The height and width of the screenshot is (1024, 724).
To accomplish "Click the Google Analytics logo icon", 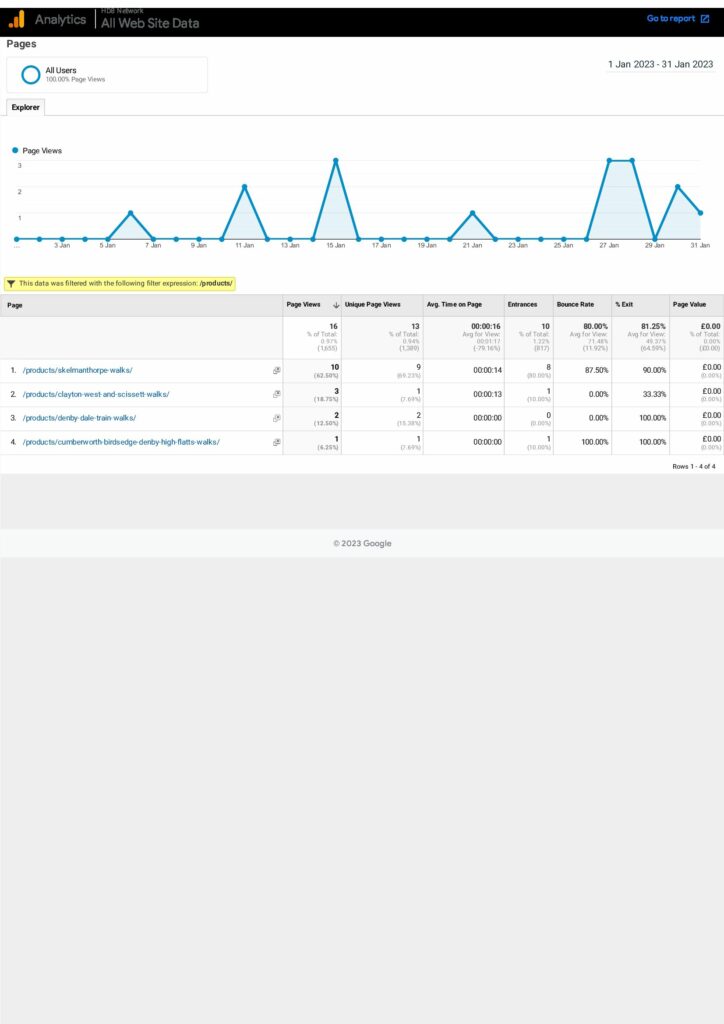I will pyautogui.click(x=17, y=19).
